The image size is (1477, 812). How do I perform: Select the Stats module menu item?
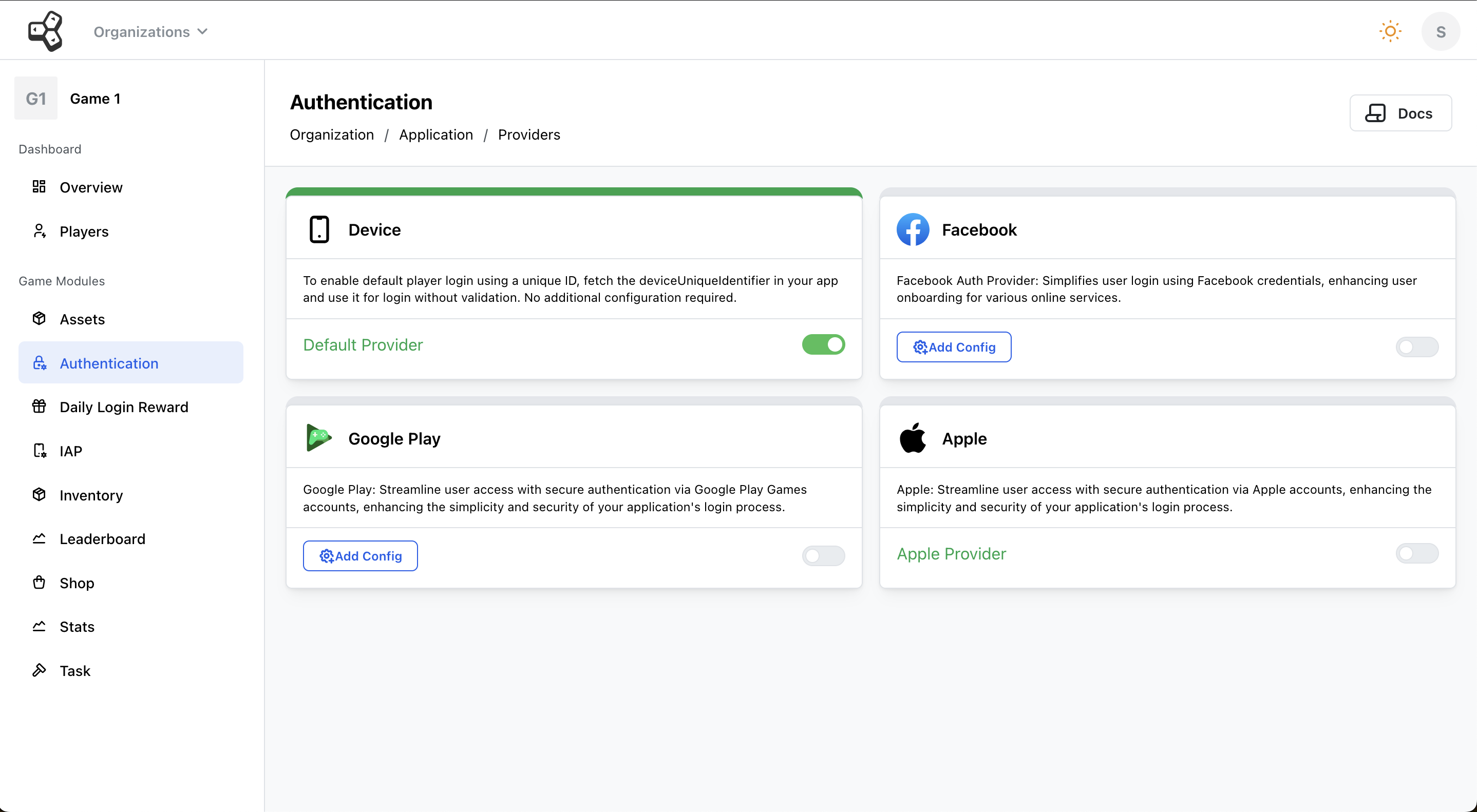(x=78, y=627)
